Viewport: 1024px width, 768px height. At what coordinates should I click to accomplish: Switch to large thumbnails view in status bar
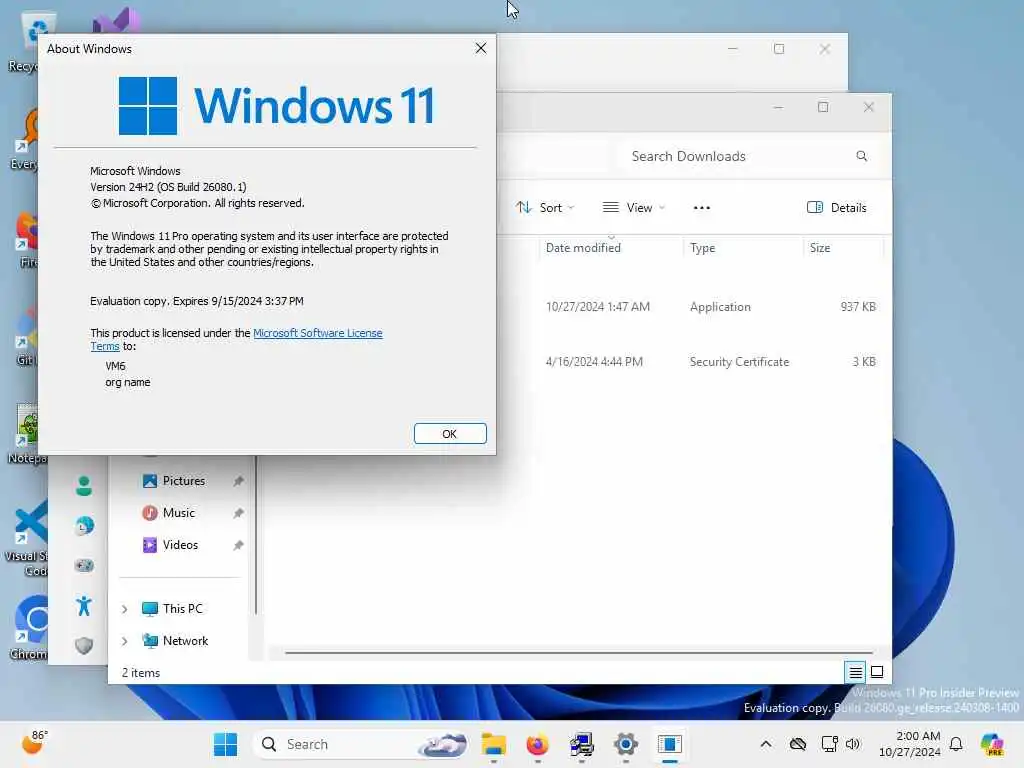[877, 672]
